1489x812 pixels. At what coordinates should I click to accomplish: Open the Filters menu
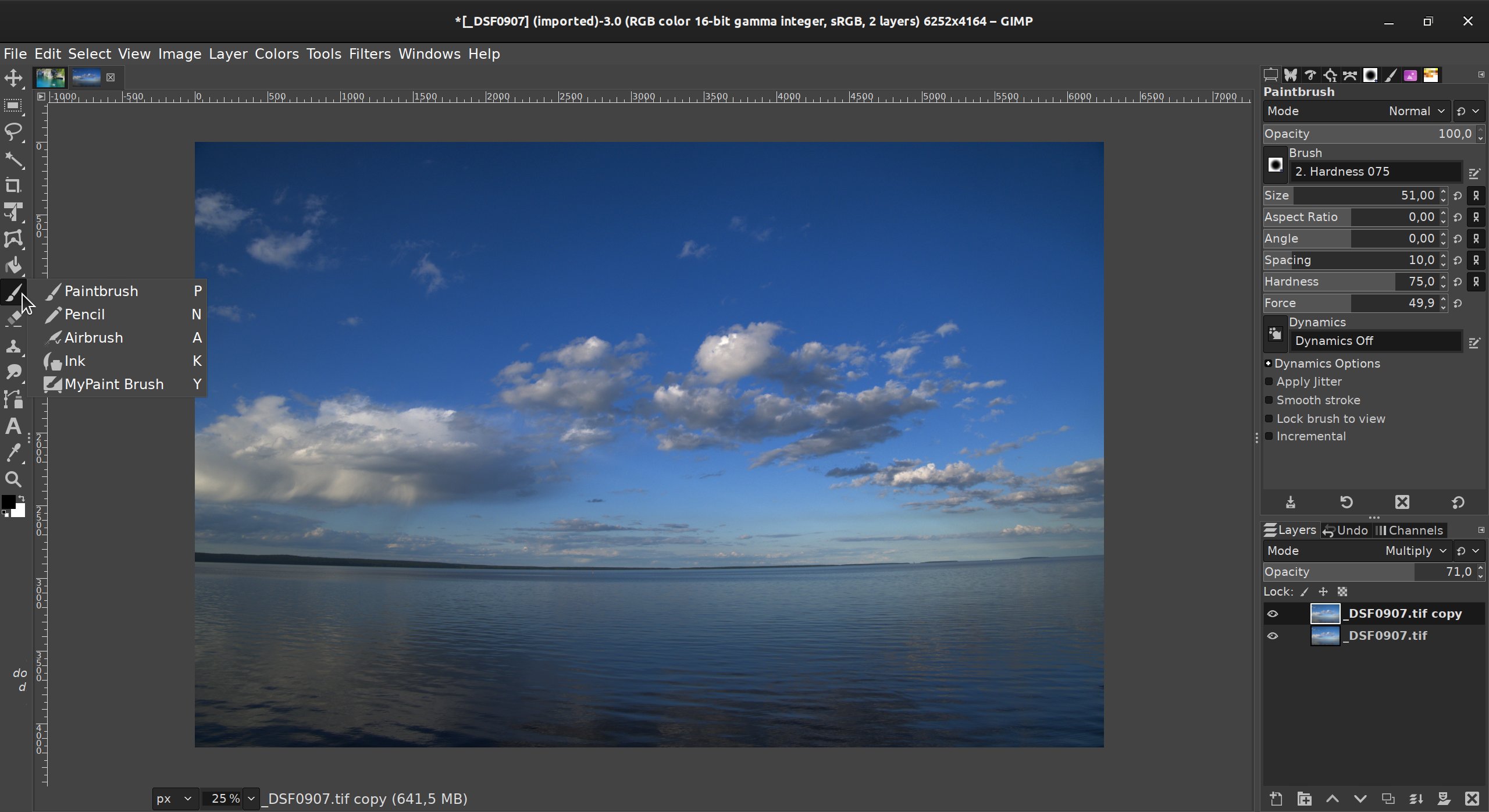click(x=369, y=54)
